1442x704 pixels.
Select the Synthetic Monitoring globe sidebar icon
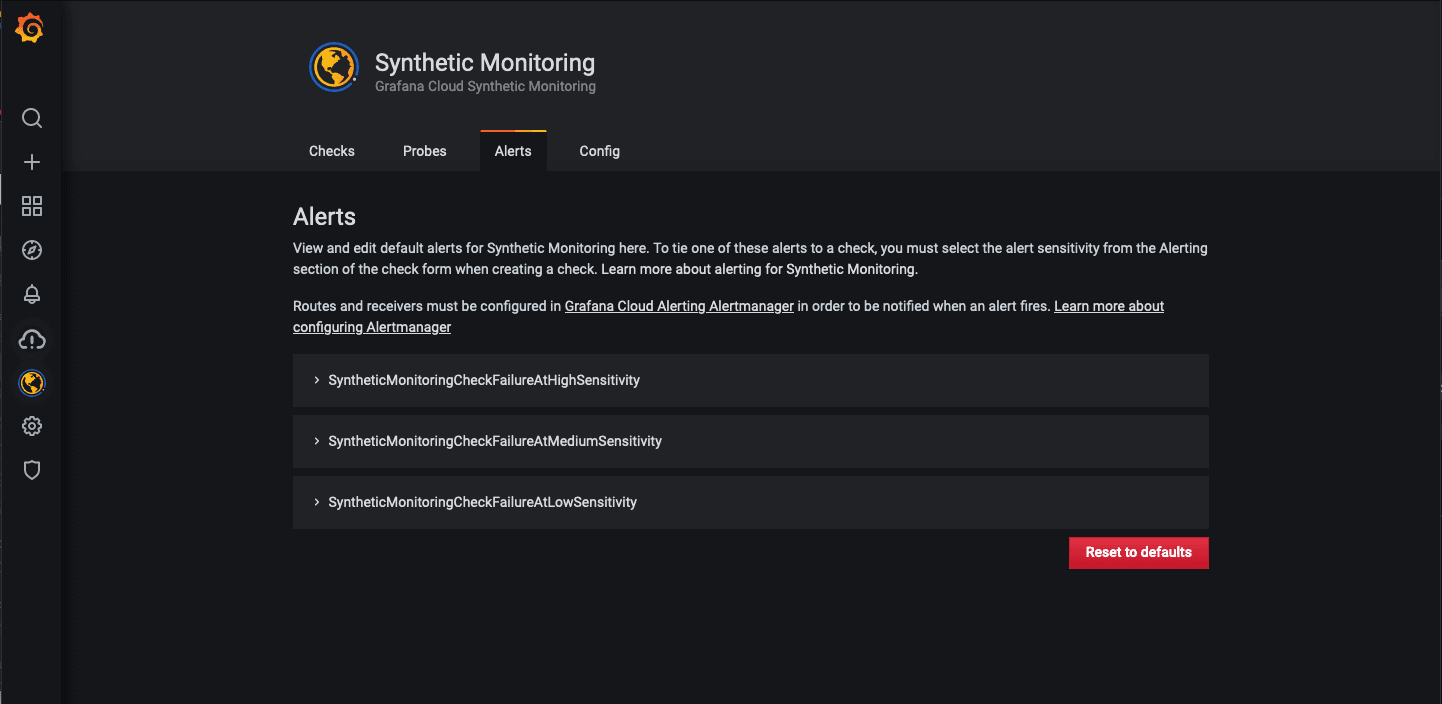[x=32, y=383]
